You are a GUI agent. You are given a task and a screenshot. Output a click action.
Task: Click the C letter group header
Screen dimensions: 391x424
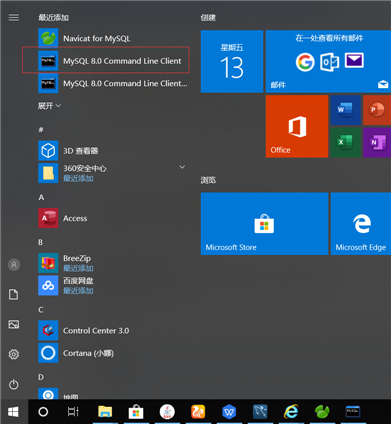(41, 310)
